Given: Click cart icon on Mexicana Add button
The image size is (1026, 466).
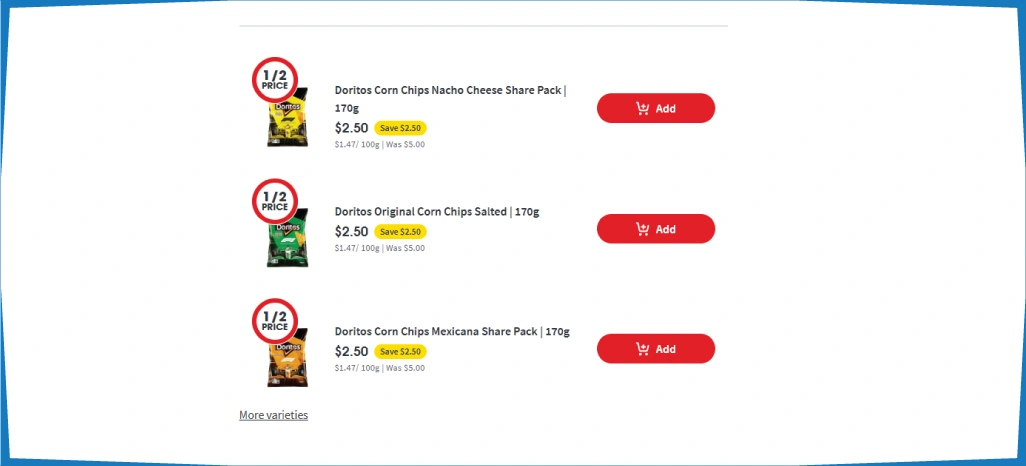Looking at the screenshot, I should tap(642, 349).
